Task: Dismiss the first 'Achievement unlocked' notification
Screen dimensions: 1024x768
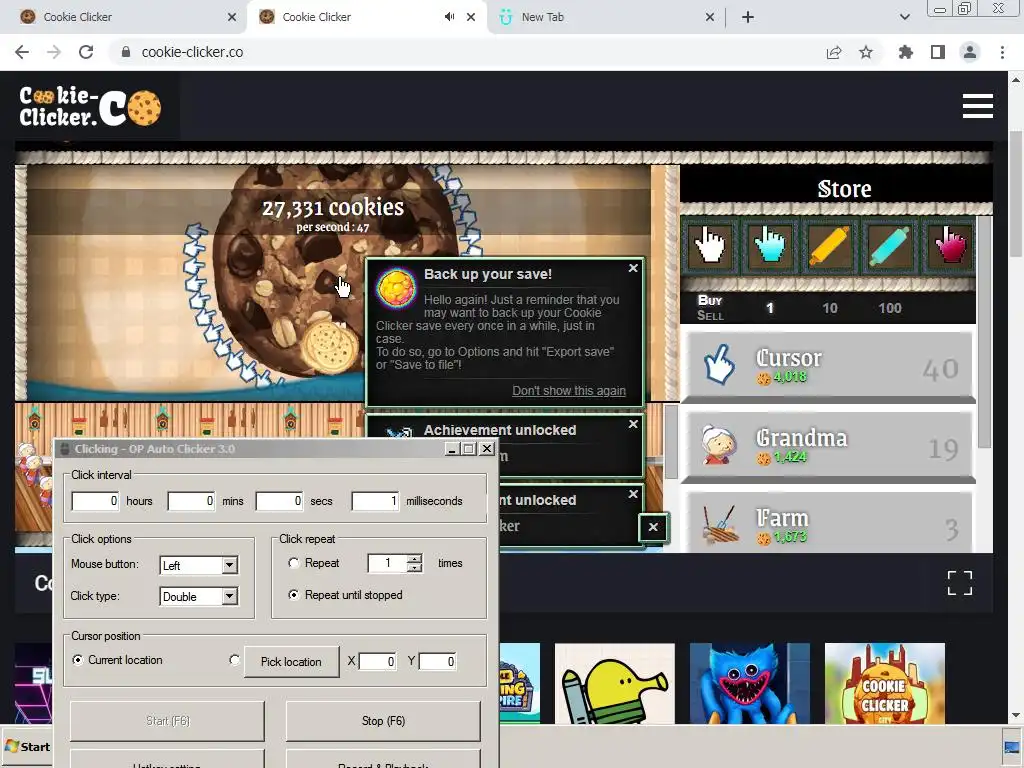Action: (x=633, y=424)
